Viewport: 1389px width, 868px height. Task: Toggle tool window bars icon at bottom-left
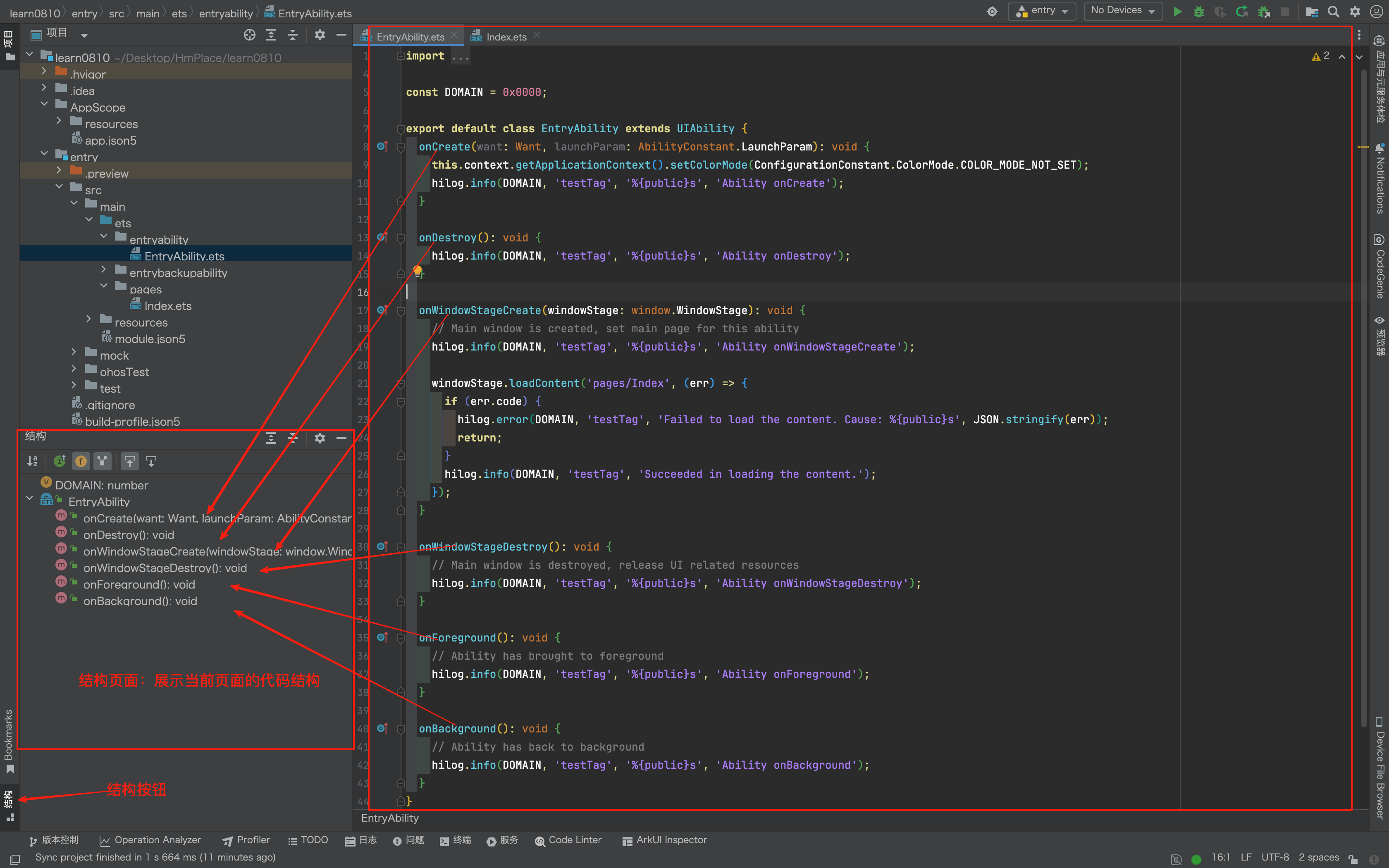pos(15,859)
